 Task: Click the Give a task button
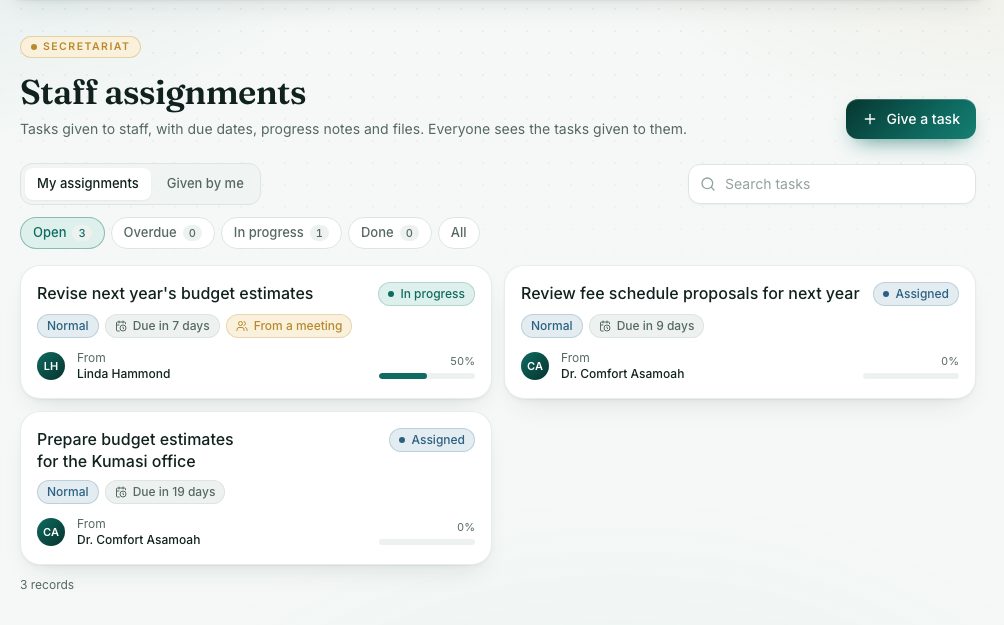(x=911, y=119)
